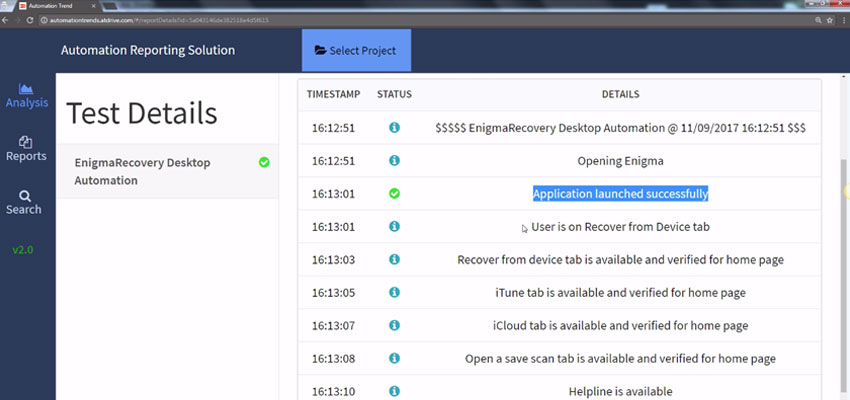Click the folder icon in Select Project
Viewport: 850px width, 400px height.
pos(320,50)
